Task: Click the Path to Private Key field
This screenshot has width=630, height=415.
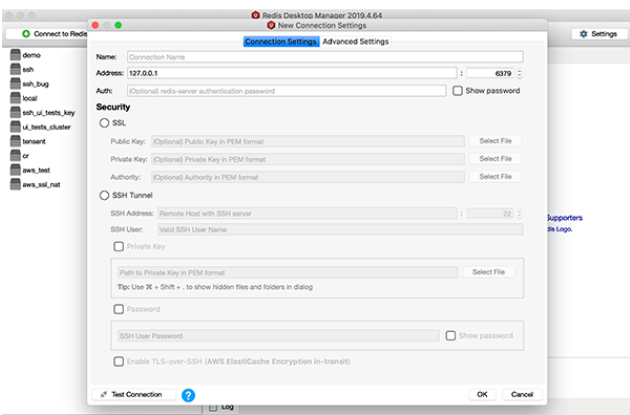Action: [288, 272]
